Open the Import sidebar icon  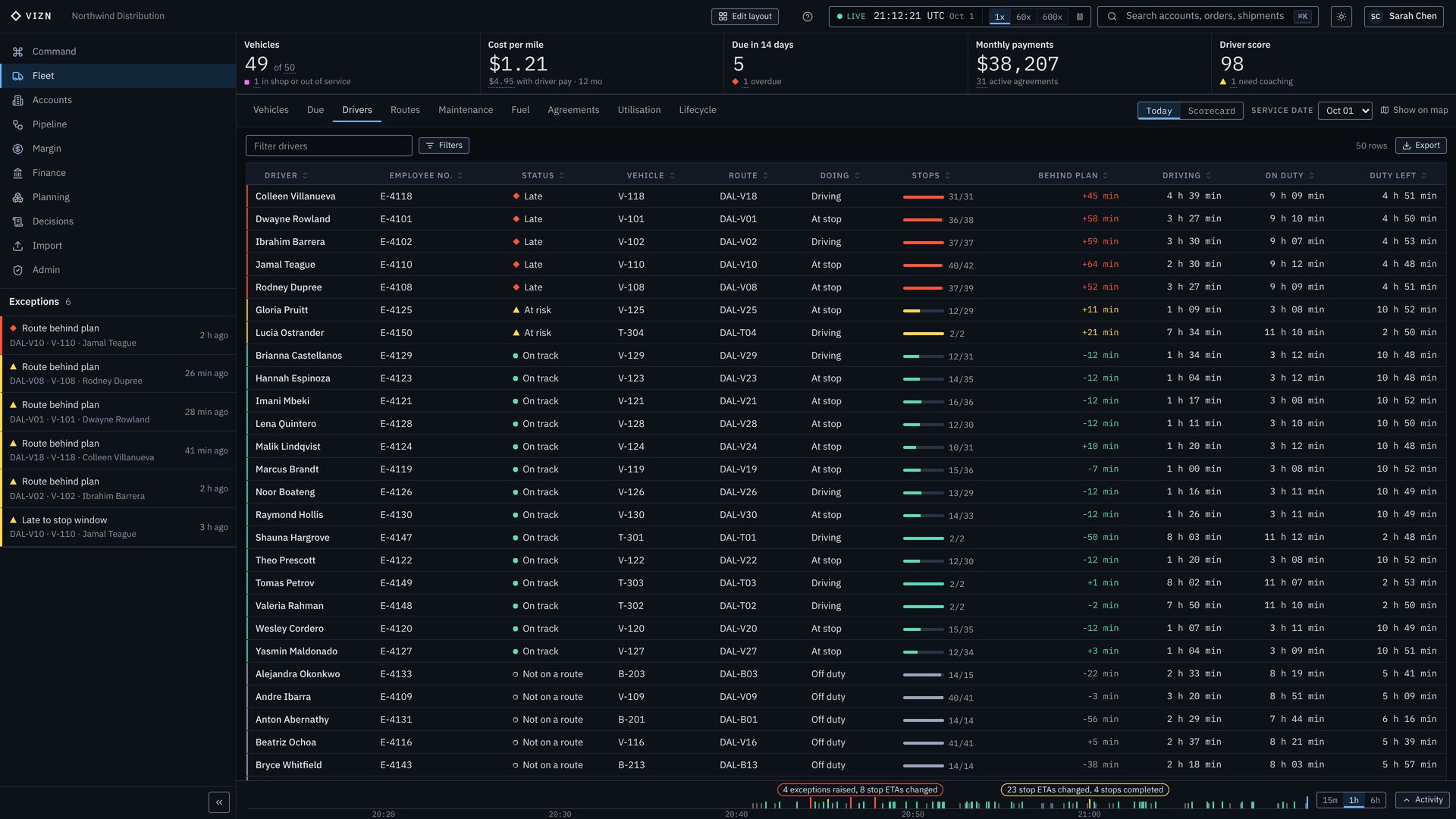pos(17,246)
